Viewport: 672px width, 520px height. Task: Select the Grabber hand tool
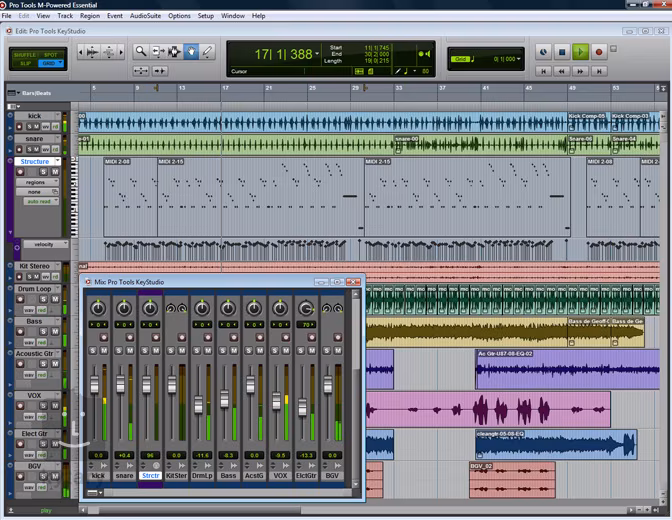point(190,51)
